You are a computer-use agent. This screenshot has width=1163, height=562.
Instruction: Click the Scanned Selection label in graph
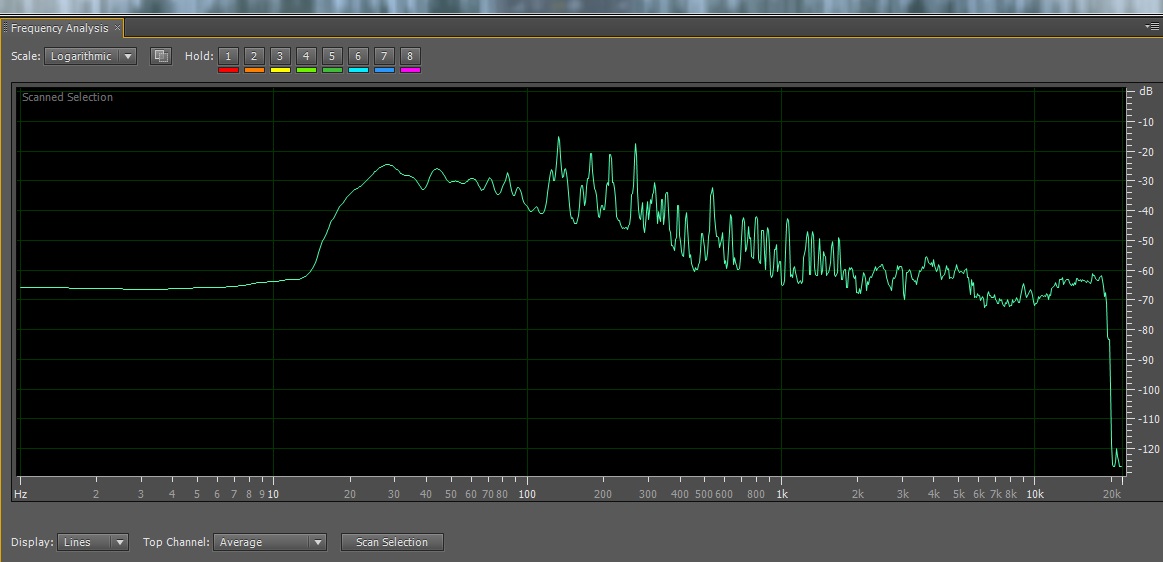pos(67,97)
